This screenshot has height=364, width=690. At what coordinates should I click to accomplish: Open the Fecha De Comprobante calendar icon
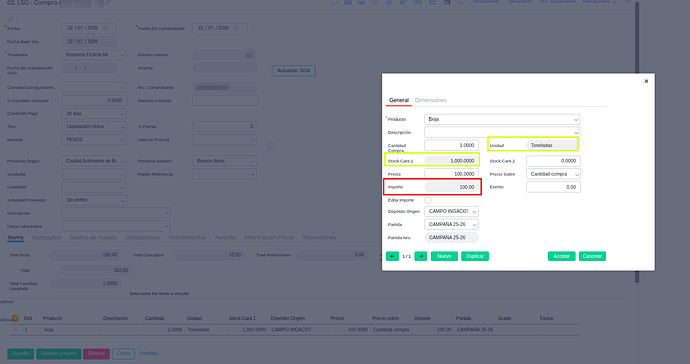(236, 28)
